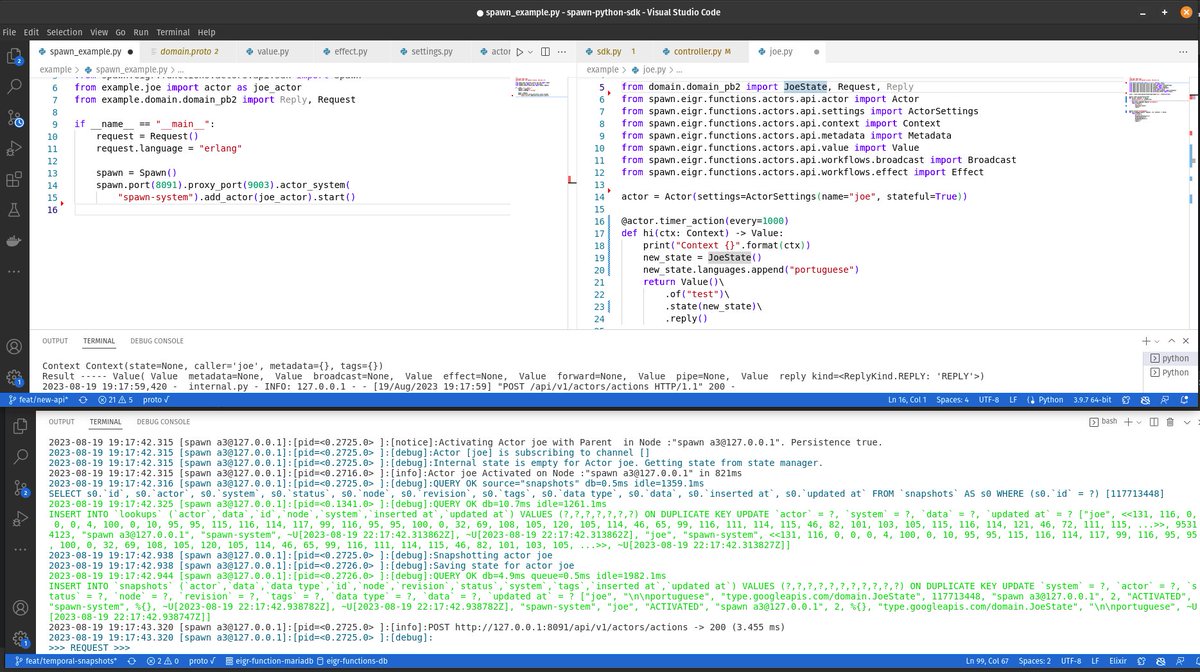Open the Edit menu
Image resolution: width=1200 pixels, height=672 pixels.
click(30, 32)
